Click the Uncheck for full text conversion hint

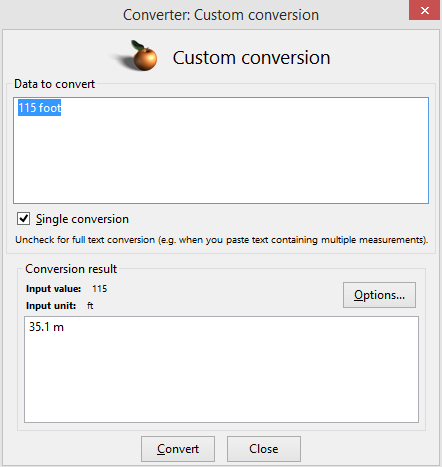(x=222, y=240)
